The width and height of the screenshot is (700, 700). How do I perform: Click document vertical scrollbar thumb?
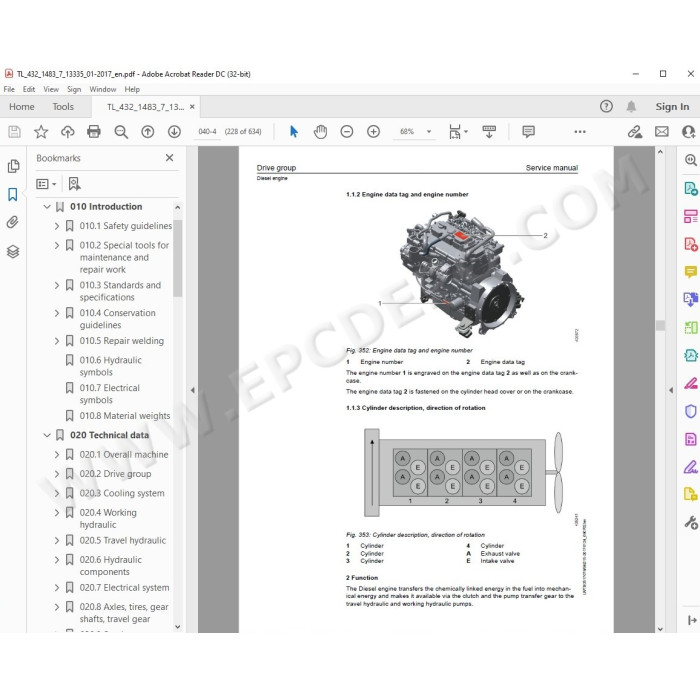click(x=660, y=325)
